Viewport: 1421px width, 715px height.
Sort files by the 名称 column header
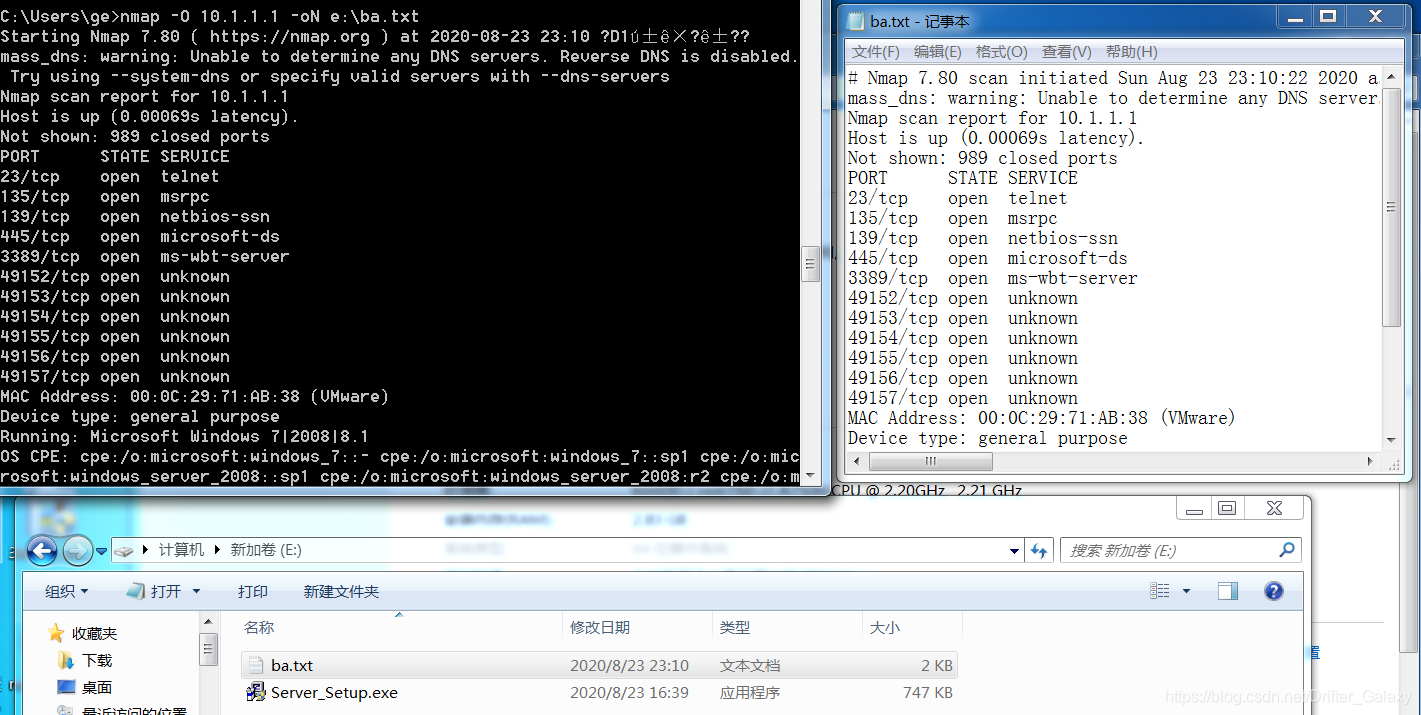(x=401, y=627)
